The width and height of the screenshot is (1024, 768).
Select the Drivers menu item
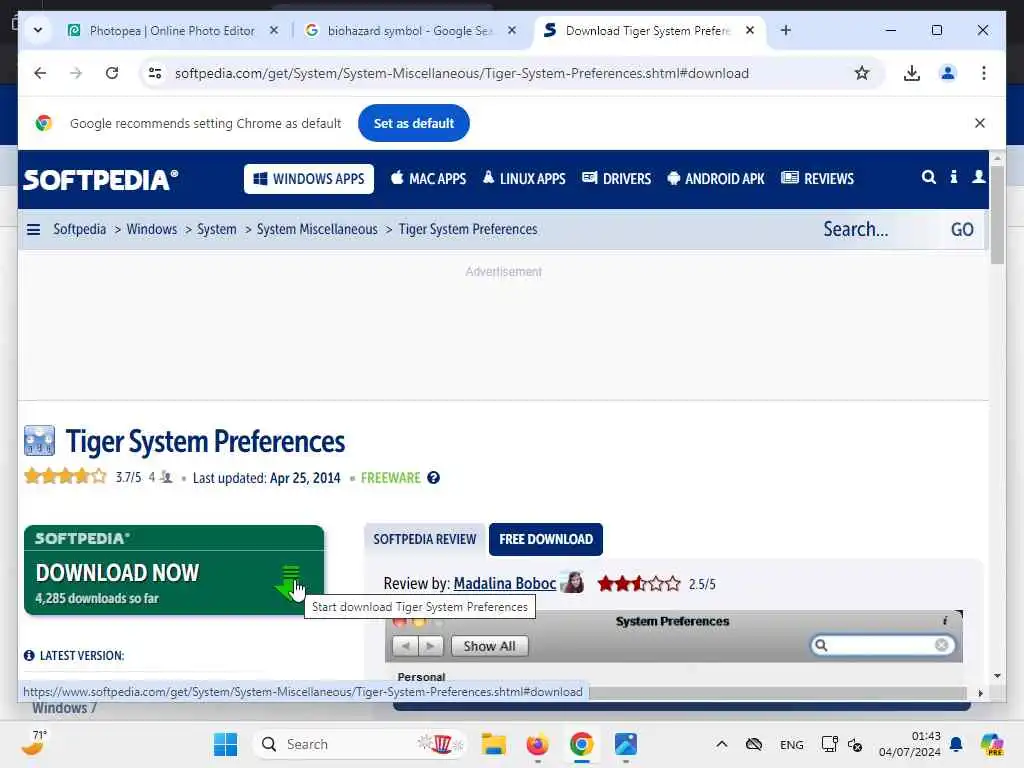[616, 179]
